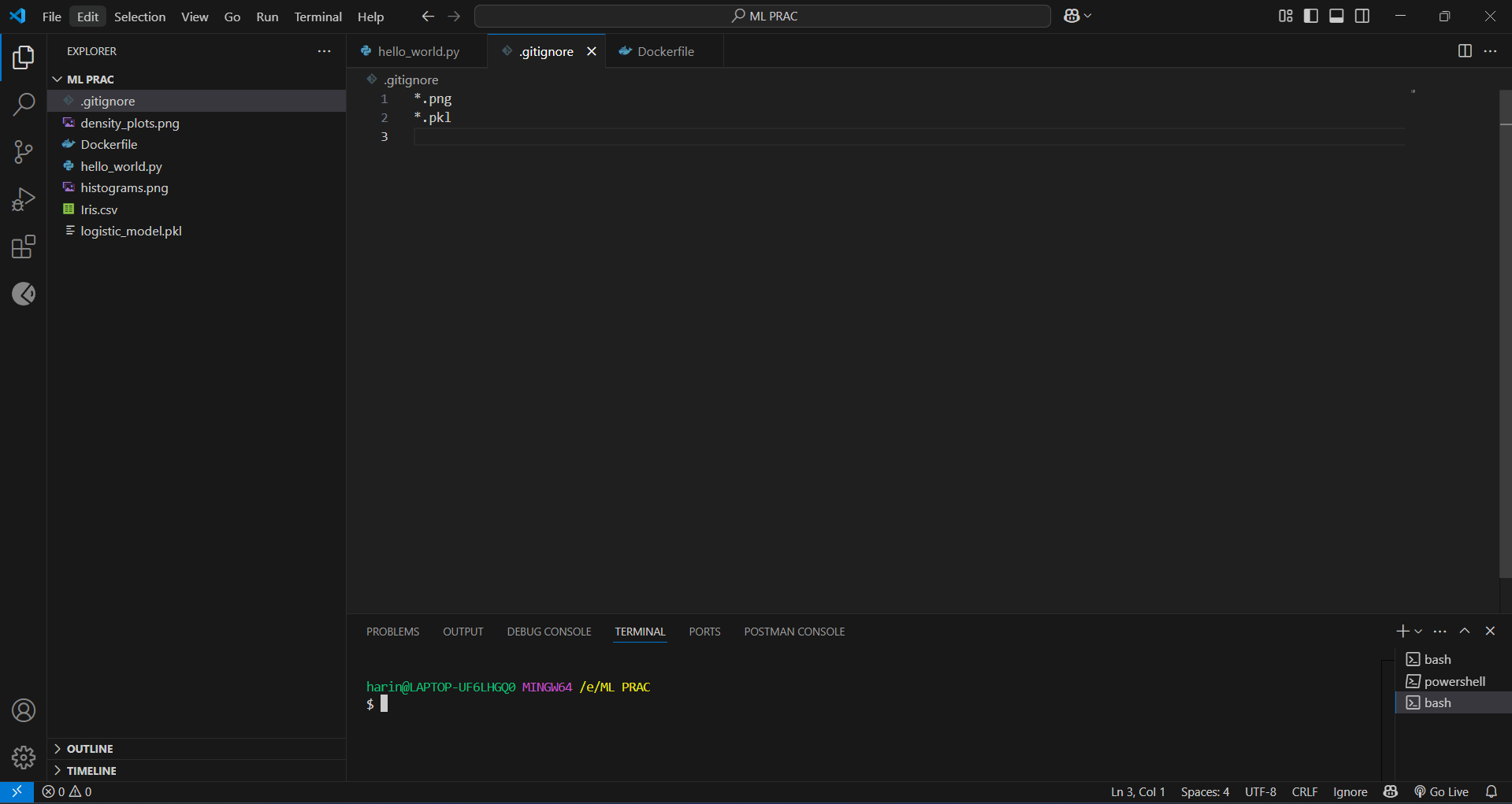Open histograms.png in explorer
This screenshot has height=804, width=1512.
[197, 187]
